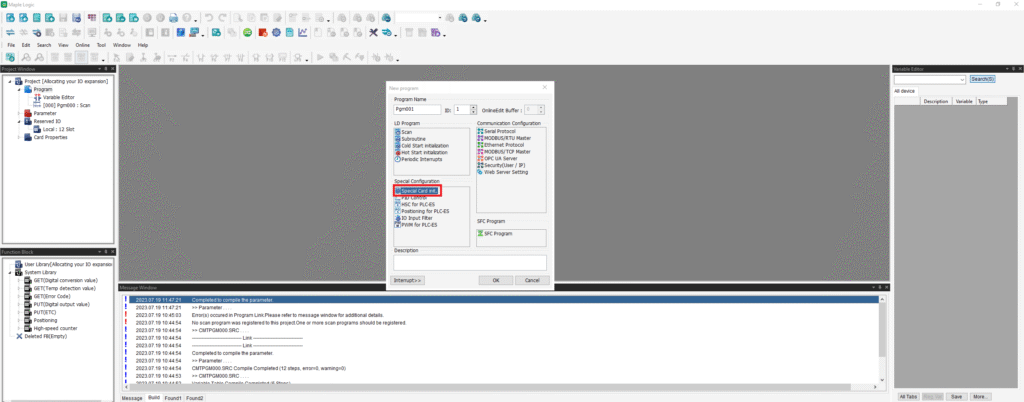Increment the program ID stepper
This screenshot has height=402, width=1024.
[x=475, y=107]
